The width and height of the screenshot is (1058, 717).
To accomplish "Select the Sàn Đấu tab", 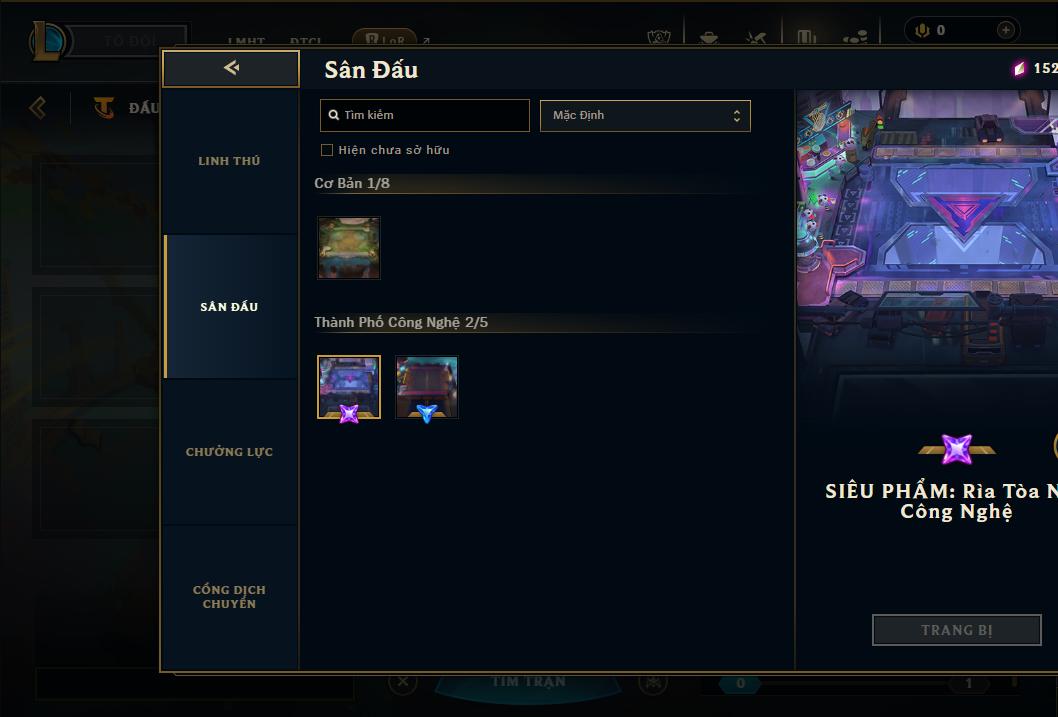I will point(229,307).
